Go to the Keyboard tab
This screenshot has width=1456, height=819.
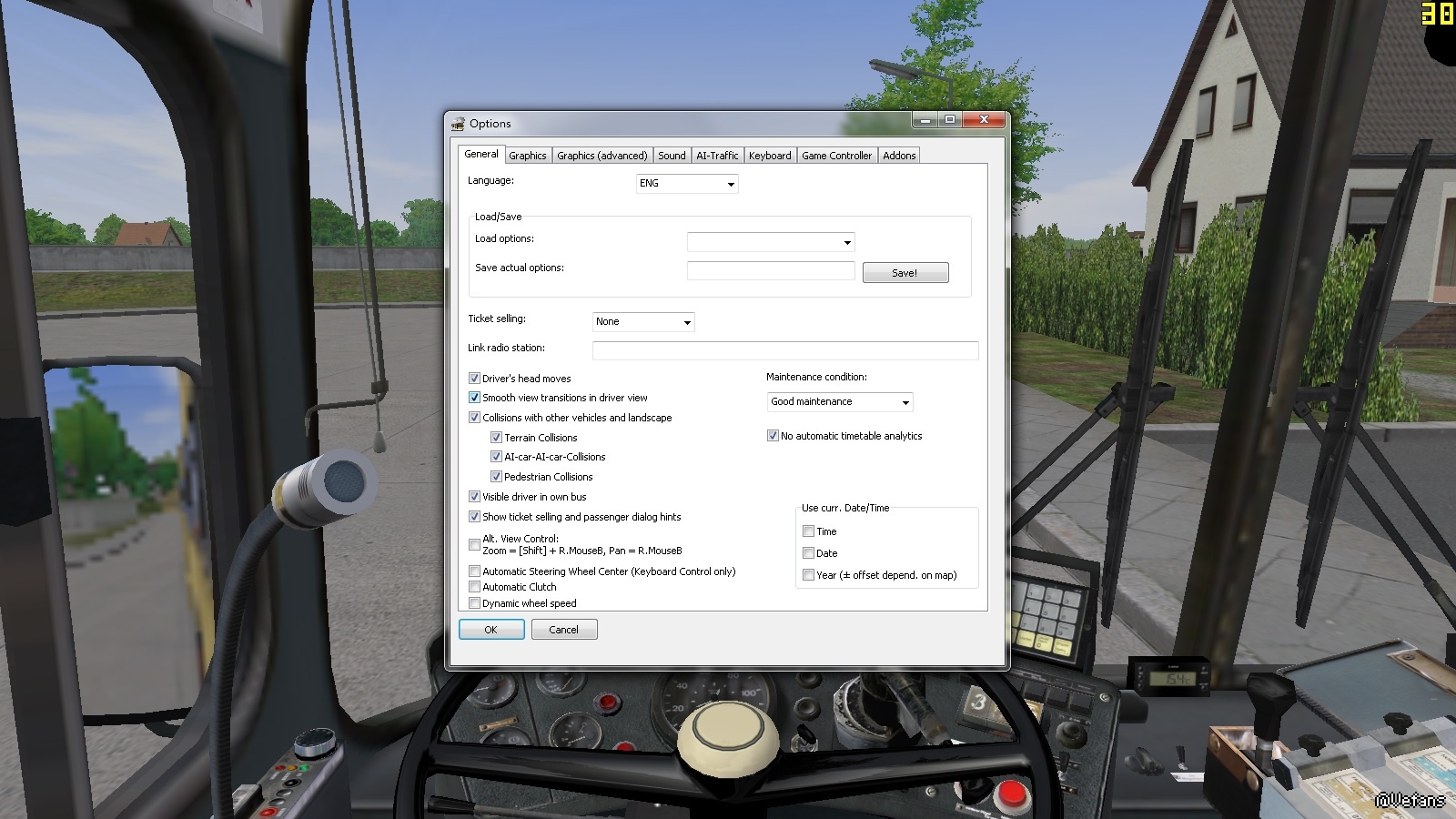(x=769, y=156)
